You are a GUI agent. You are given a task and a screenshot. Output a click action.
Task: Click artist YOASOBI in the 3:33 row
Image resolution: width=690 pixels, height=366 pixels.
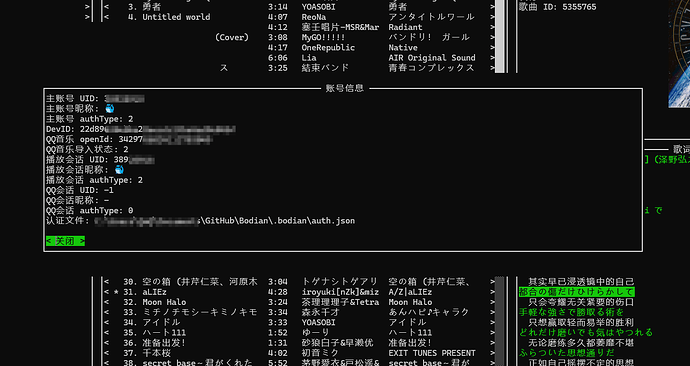(x=318, y=322)
